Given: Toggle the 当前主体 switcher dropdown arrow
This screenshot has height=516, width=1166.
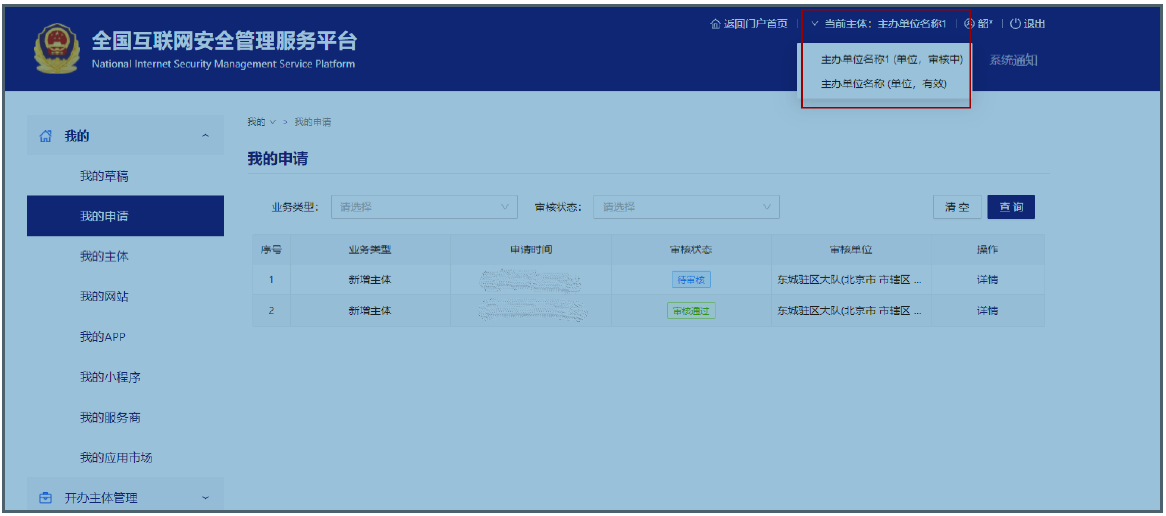Looking at the screenshot, I should (815, 24).
